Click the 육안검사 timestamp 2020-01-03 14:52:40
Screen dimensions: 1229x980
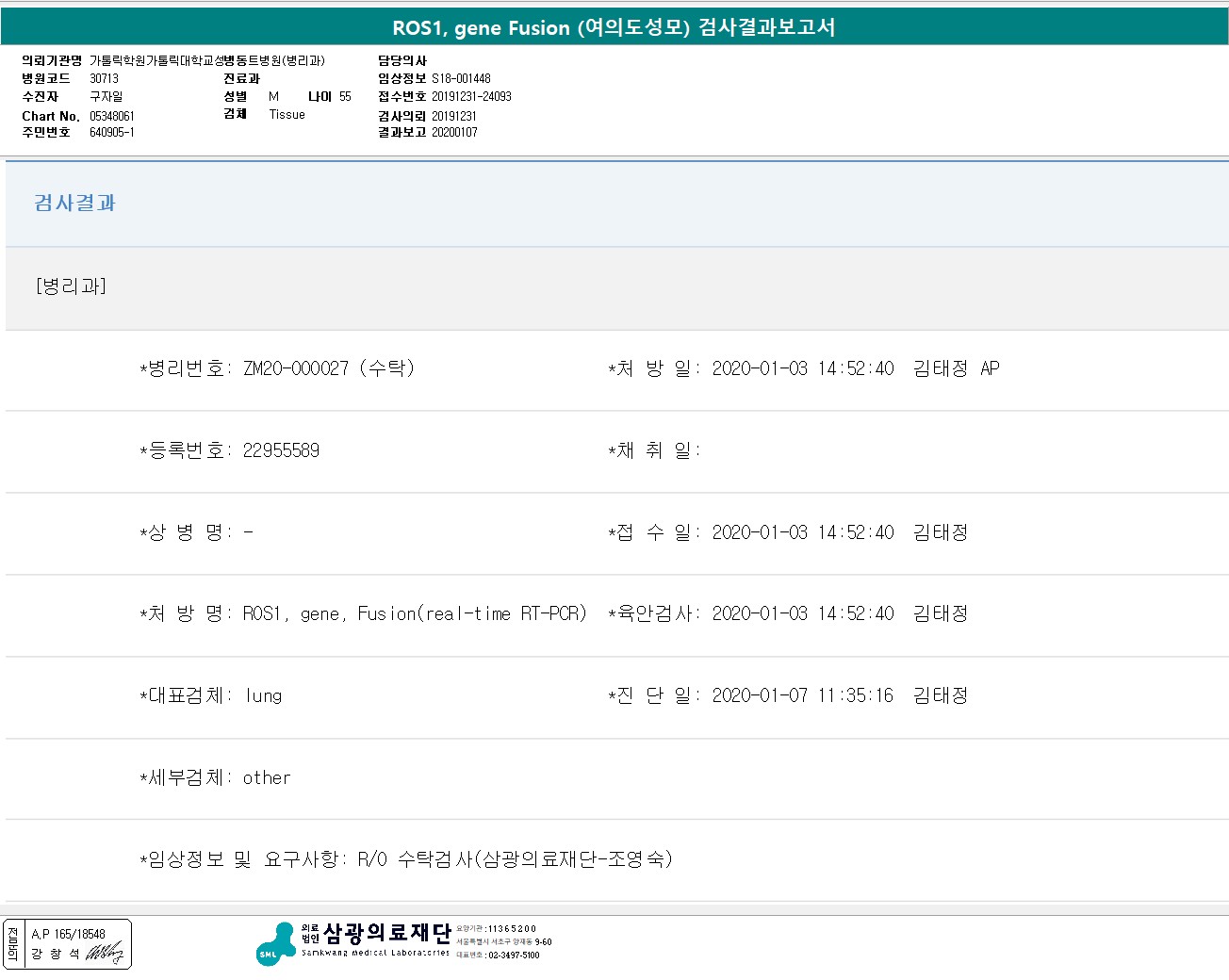pyautogui.click(x=803, y=613)
